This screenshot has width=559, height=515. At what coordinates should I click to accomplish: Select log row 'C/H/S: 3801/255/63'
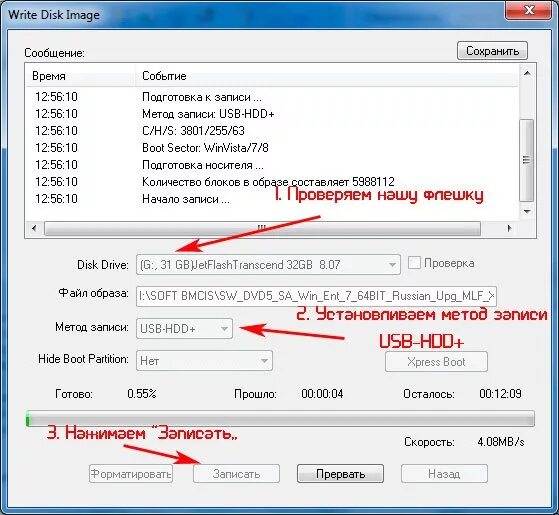272,131
